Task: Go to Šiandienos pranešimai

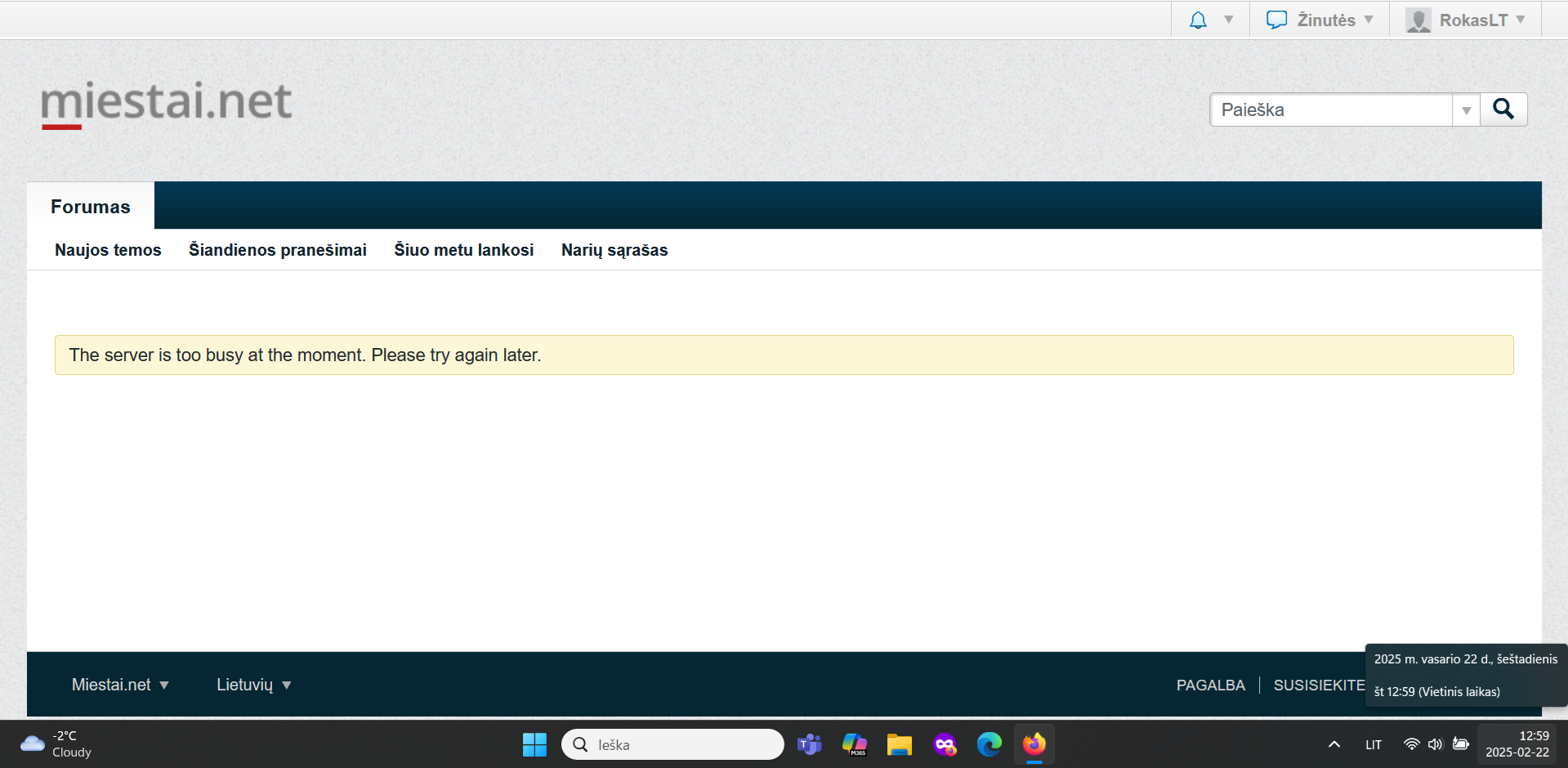Action: pos(278,250)
